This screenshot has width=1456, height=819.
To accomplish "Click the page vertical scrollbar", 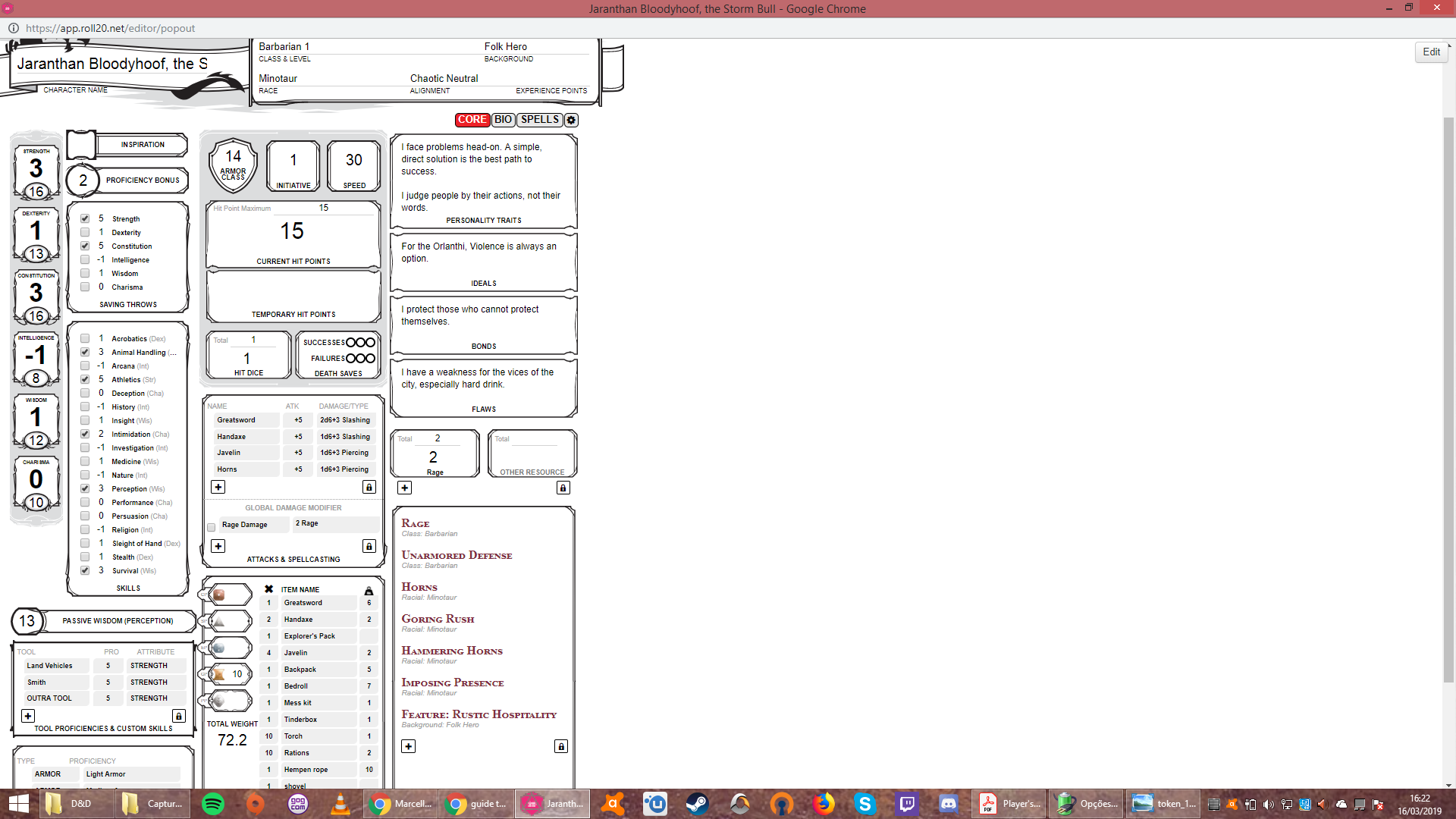I will click(1448, 400).
